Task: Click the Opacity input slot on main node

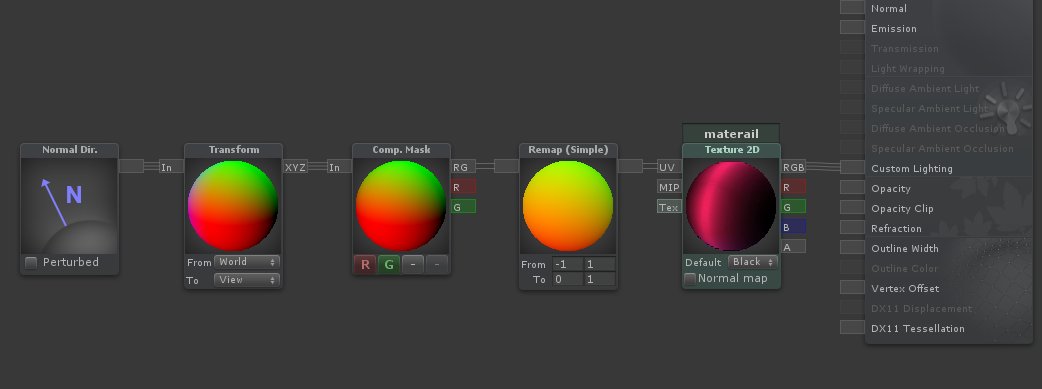Action: pyautogui.click(x=853, y=187)
